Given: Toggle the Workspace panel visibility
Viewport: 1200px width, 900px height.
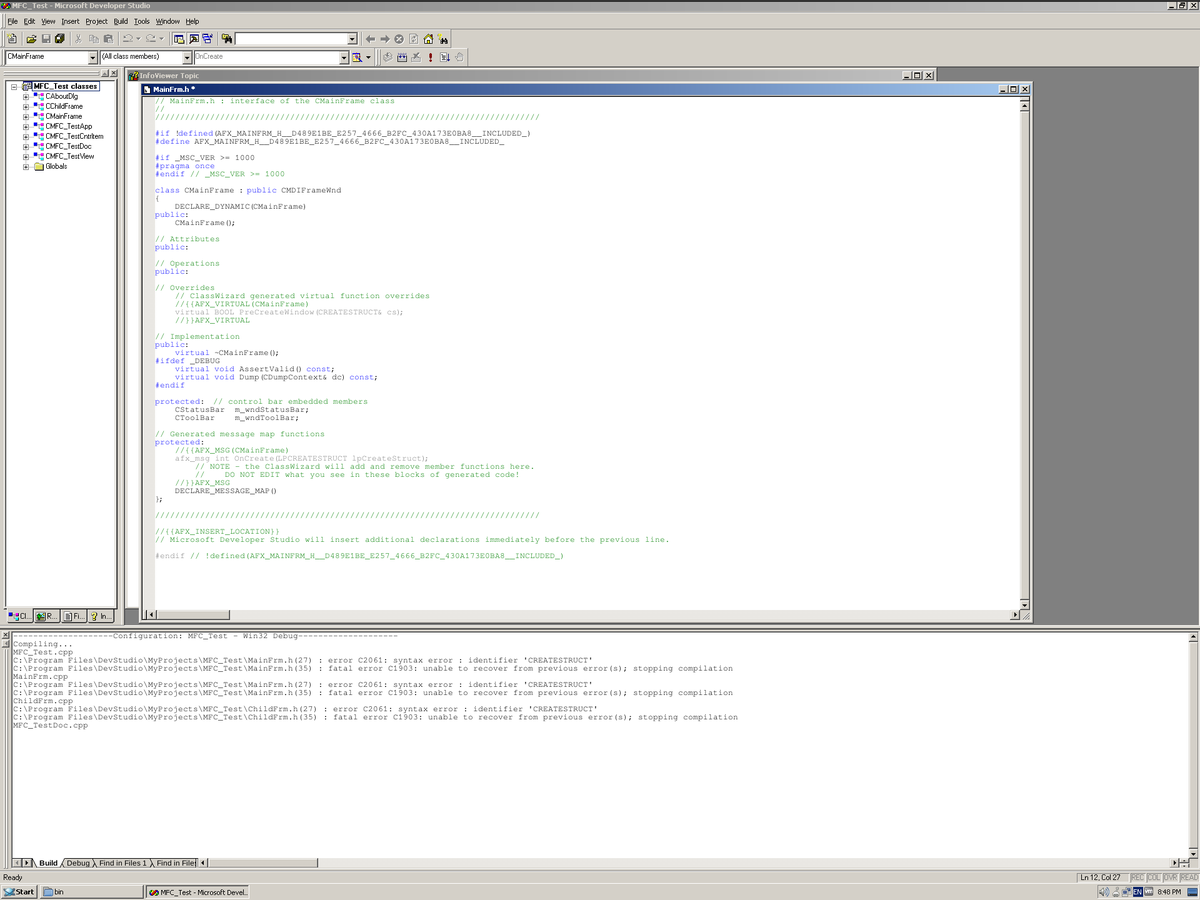Looking at the screenshot, I should (177, 38).
